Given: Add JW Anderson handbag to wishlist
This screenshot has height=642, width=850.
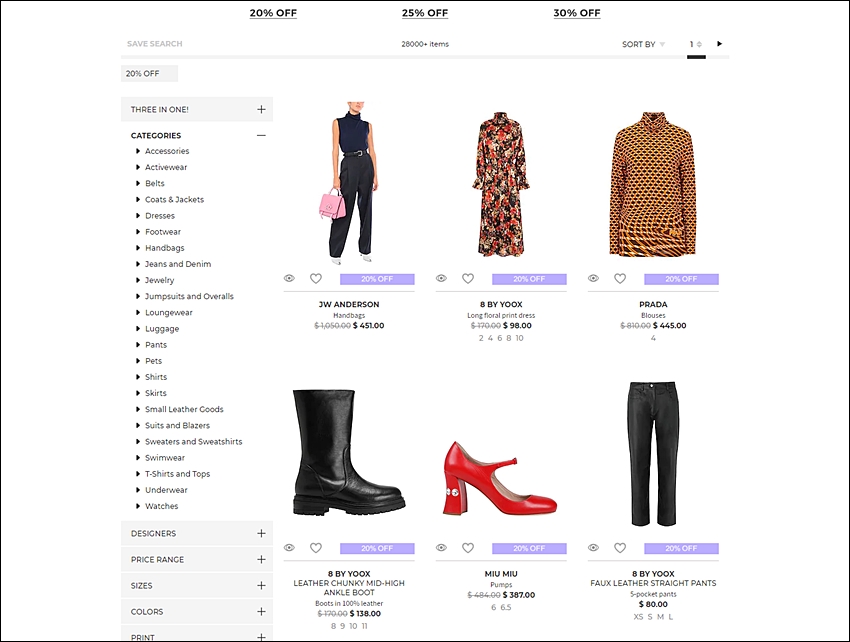Looking at the screenshot, I should click(315, 278).
